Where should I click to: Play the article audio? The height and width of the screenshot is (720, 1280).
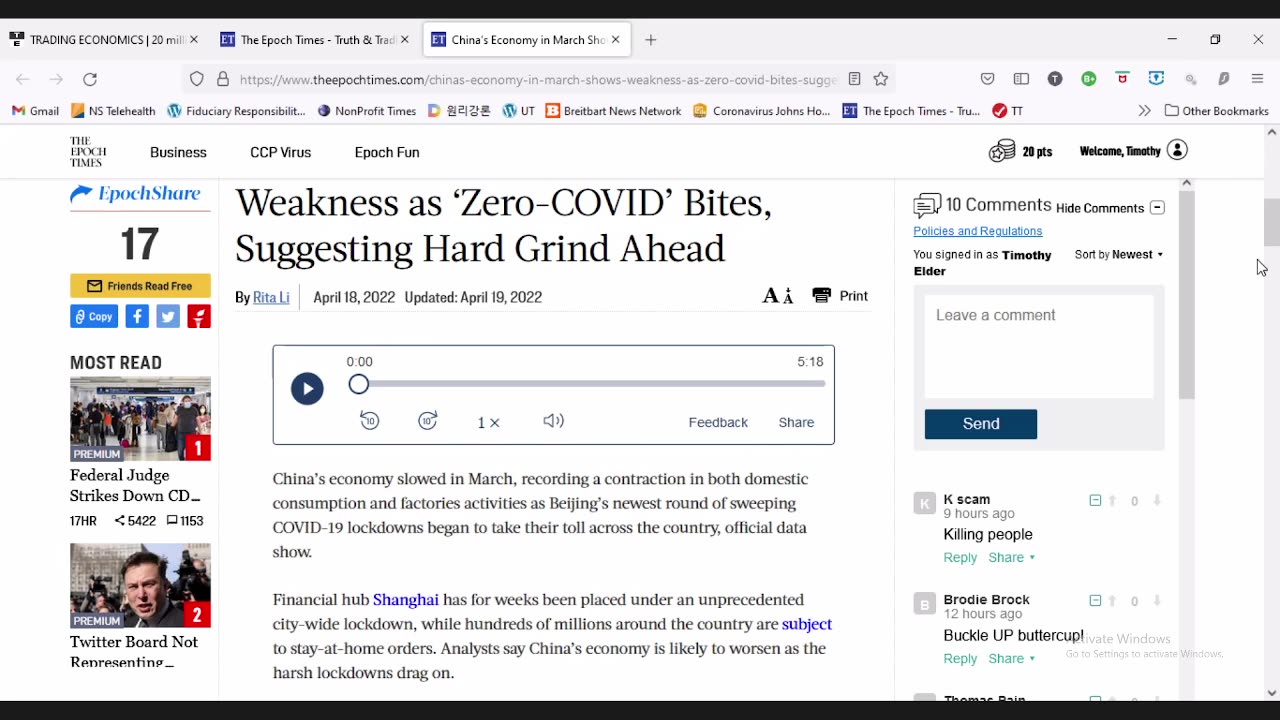[307, 389]
